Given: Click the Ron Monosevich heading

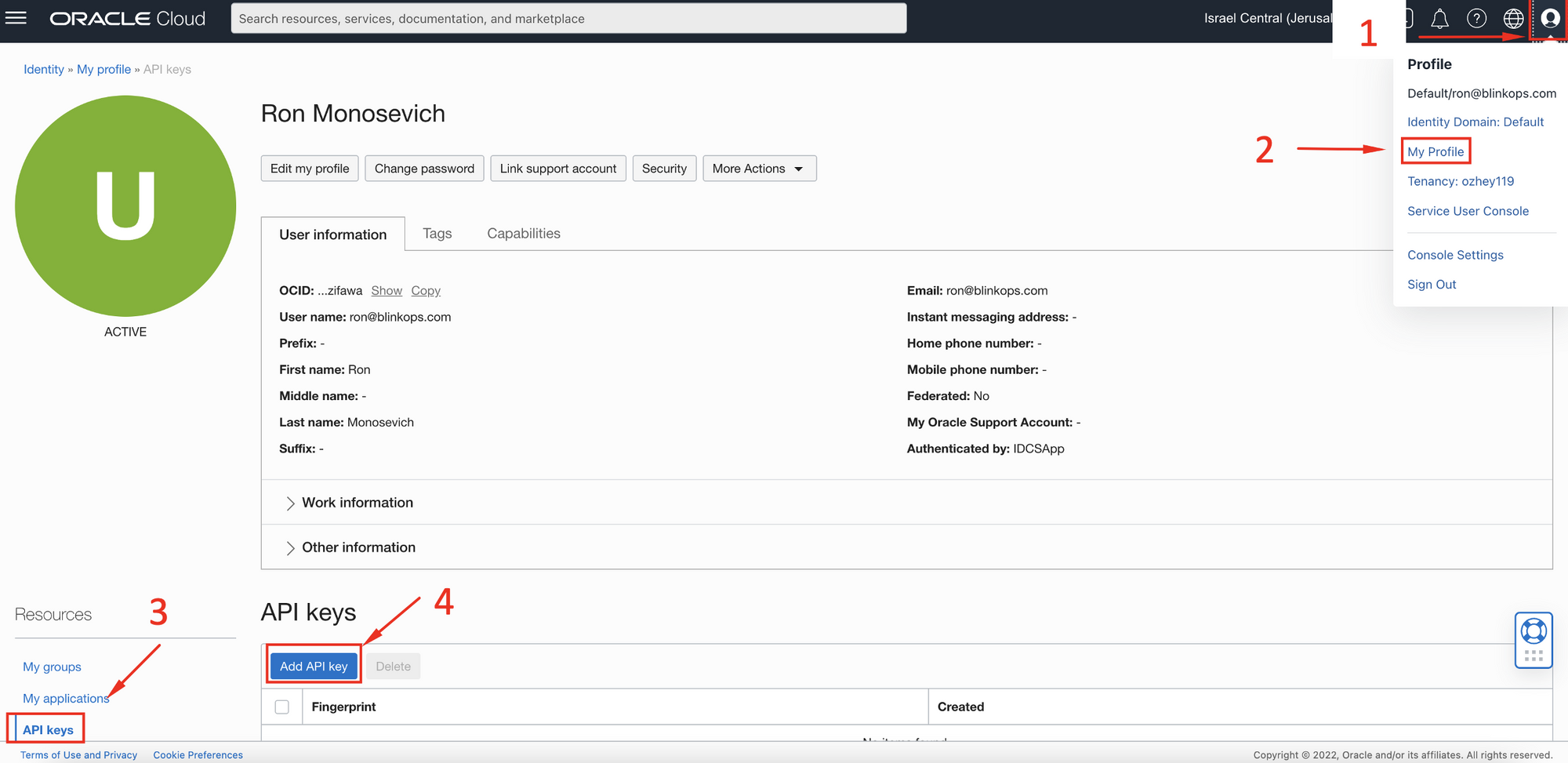Looking at the screenshot, I should [x=353, y=114].
